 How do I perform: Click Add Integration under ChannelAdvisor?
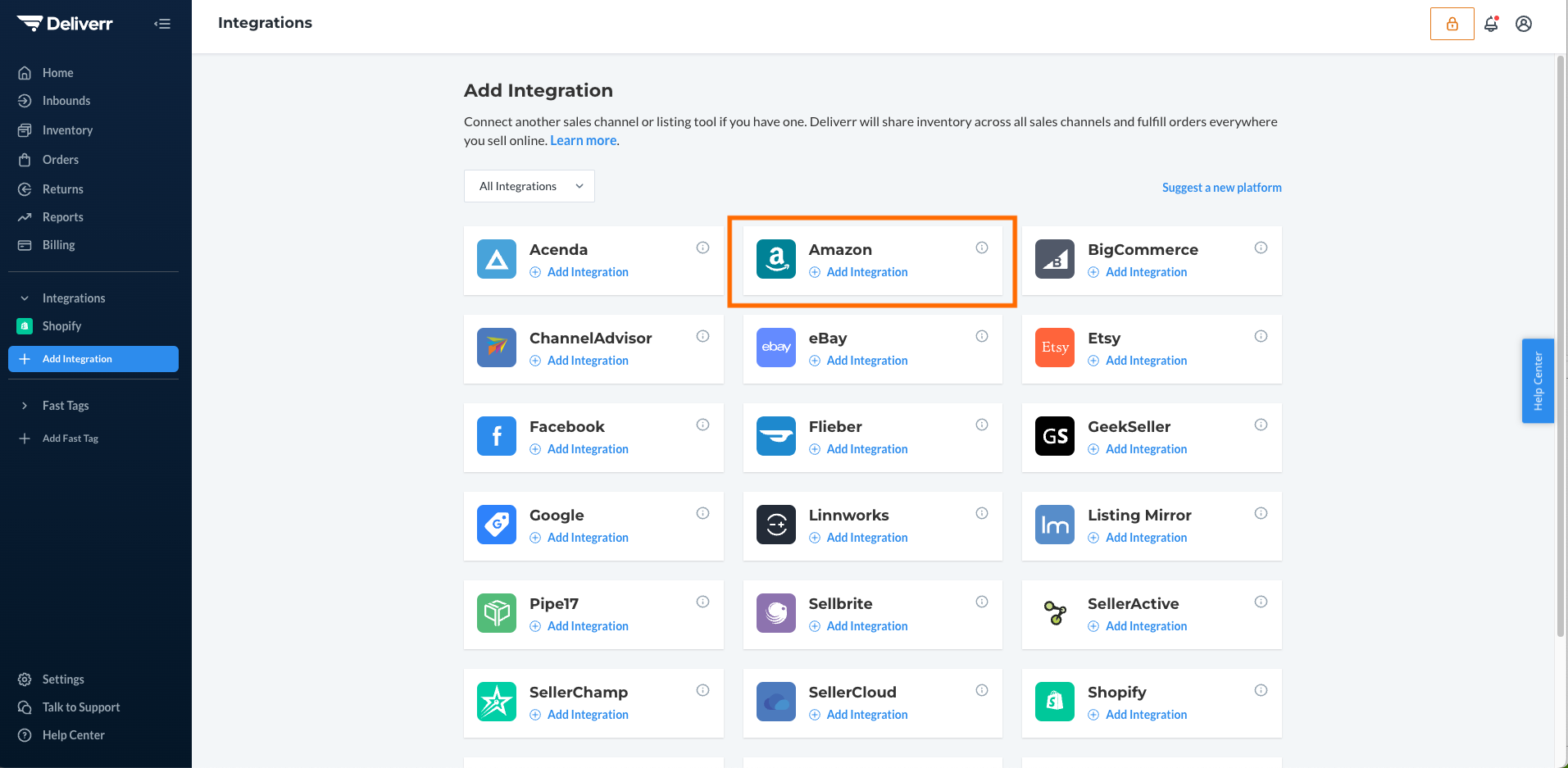579,361
